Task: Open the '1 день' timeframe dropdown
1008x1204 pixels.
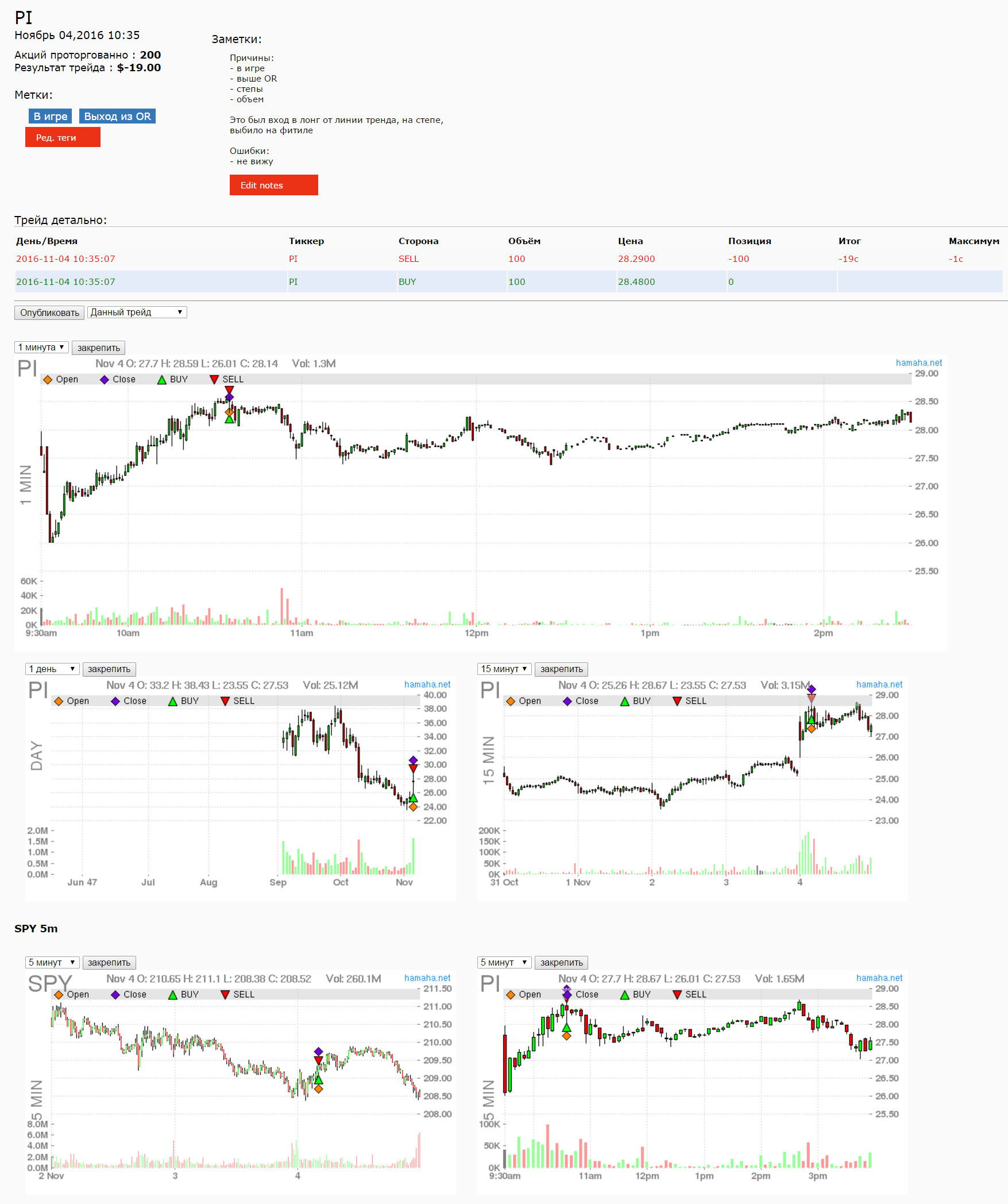Action: pyautogui.click(x=52, y=669)
